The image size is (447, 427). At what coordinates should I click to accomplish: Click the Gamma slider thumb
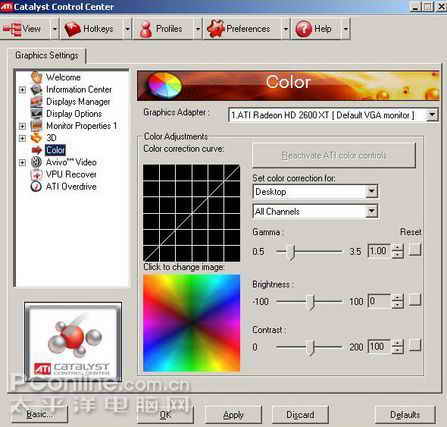click(291, 252)
